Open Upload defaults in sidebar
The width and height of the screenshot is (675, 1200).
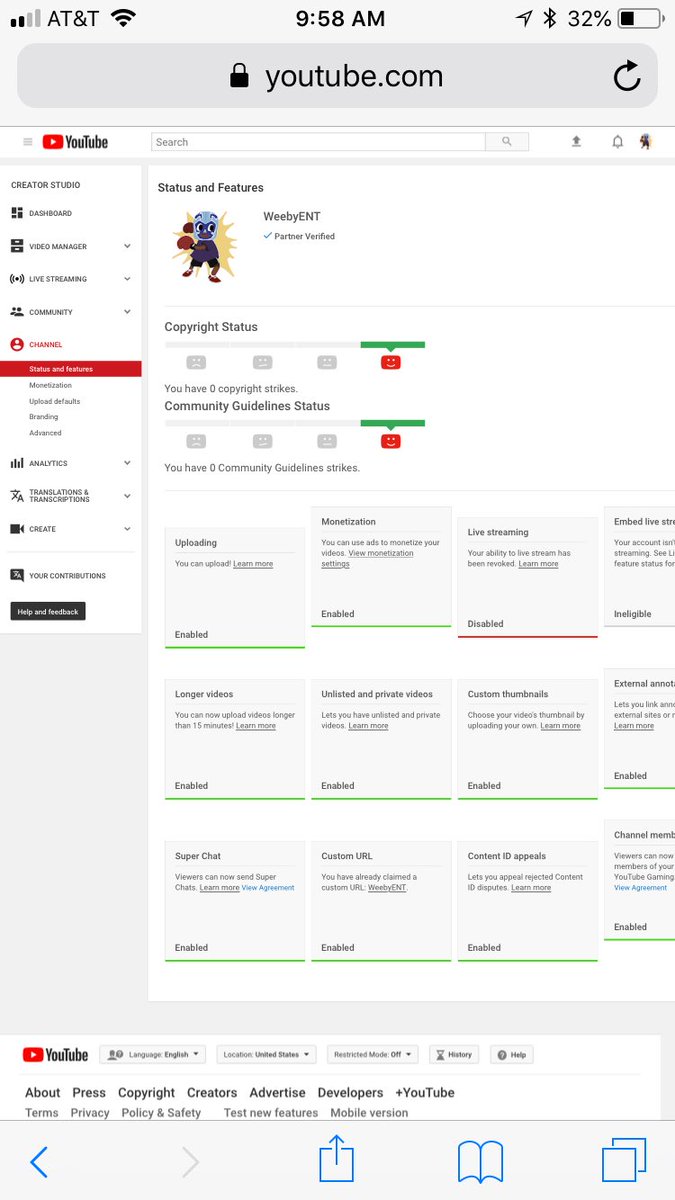pos(55,401)
